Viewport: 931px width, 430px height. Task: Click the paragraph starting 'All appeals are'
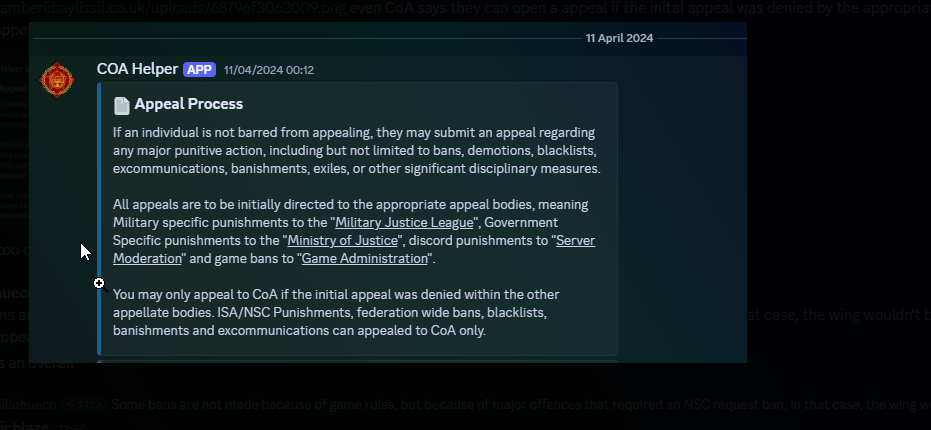coord(354,232)
